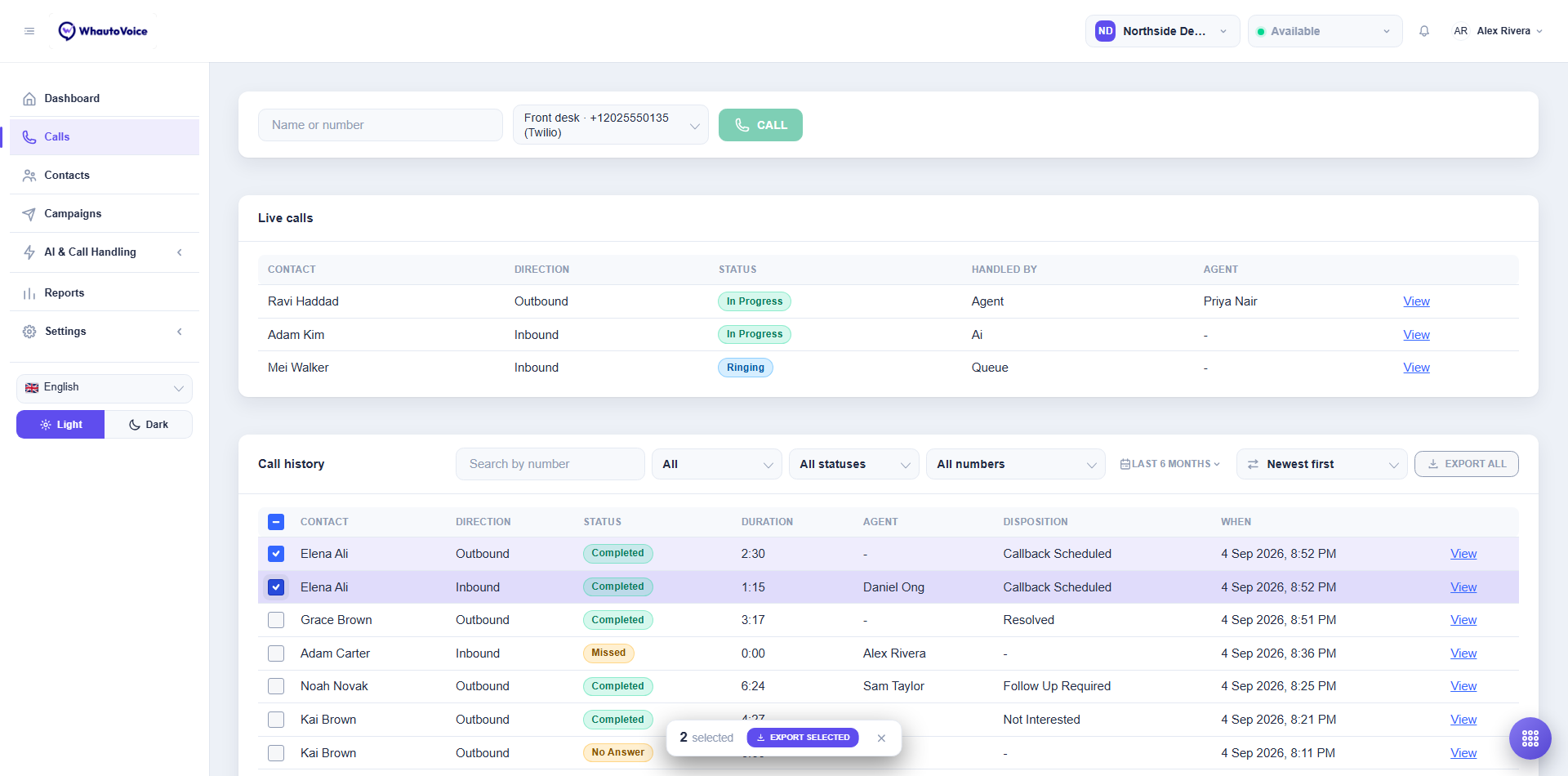1568x776 pixels.
Task: Open the Calls sidebar item
Action: pyautogui.click(x=105, y=137)
